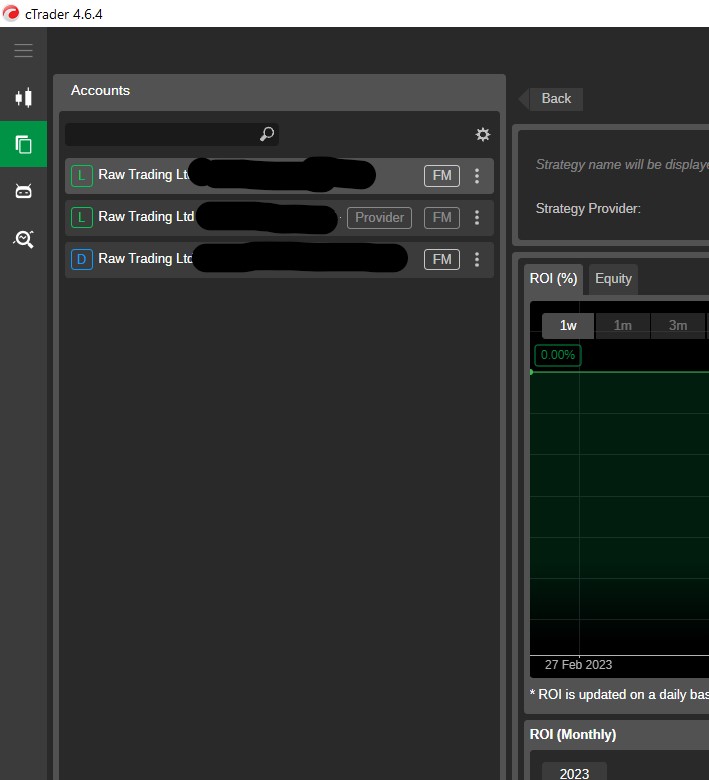
Task: Open options menu for demo account row
Action: point(477,259)
